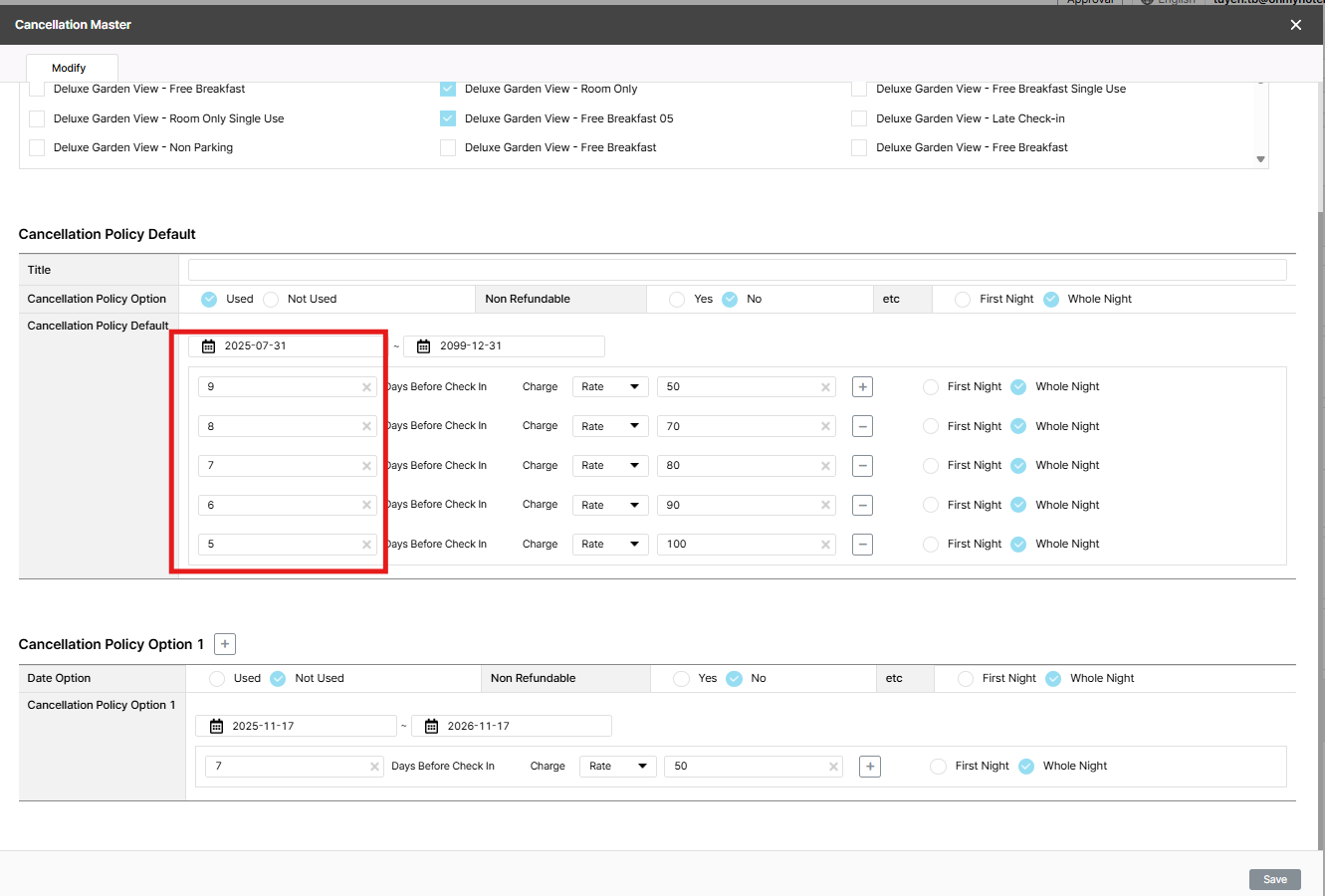Remove the 8 days before check-in row
The width and height of the screenshot is (1325, 896).
pyautogui.click(x=862, y=426)
